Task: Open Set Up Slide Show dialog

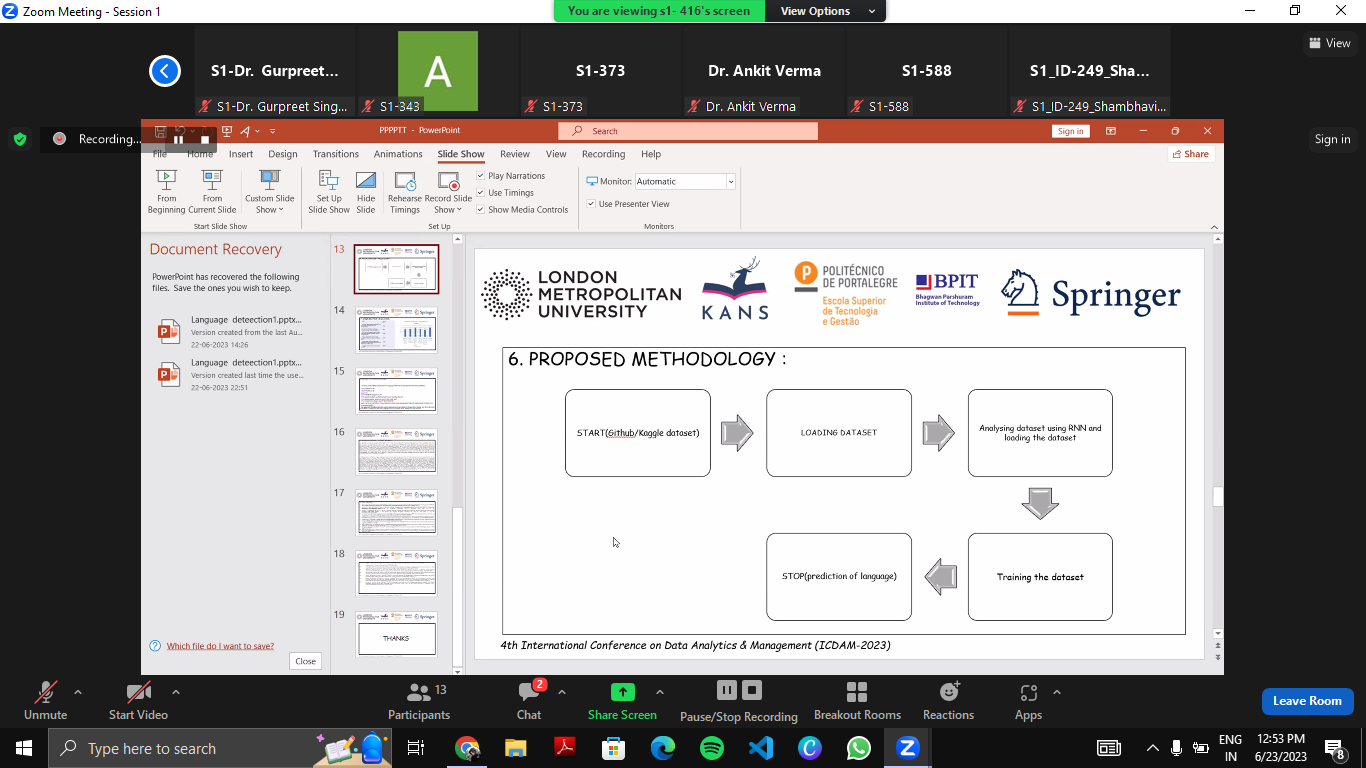Action: click(329, 191)
